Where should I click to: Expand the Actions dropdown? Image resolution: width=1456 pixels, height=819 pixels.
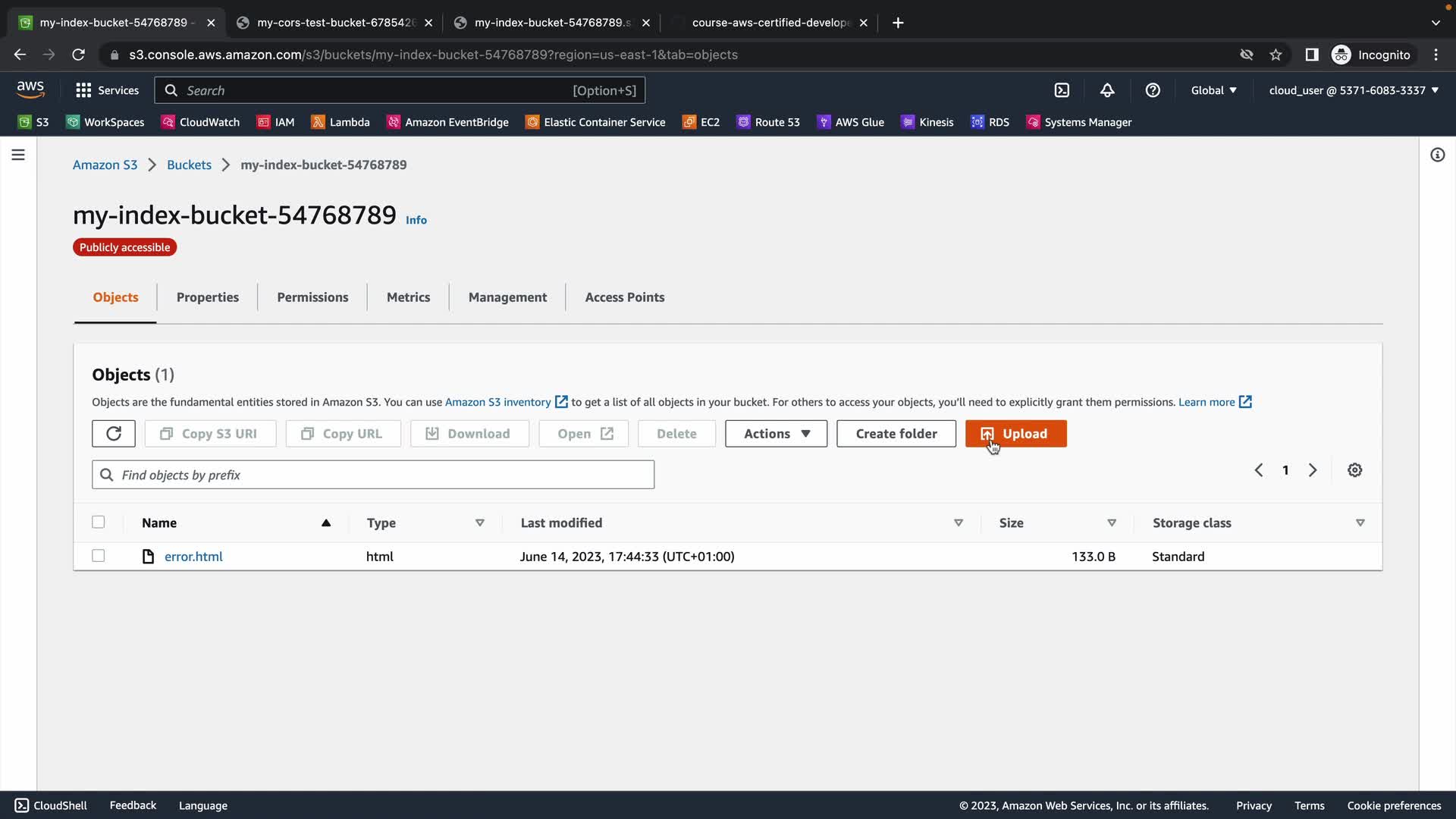[x=776, y=434]
